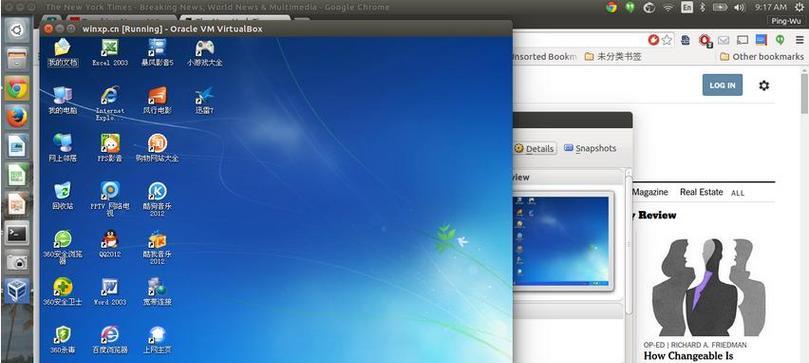
Task: Open How Changeable Is article headline
Action: coord(688,356)
